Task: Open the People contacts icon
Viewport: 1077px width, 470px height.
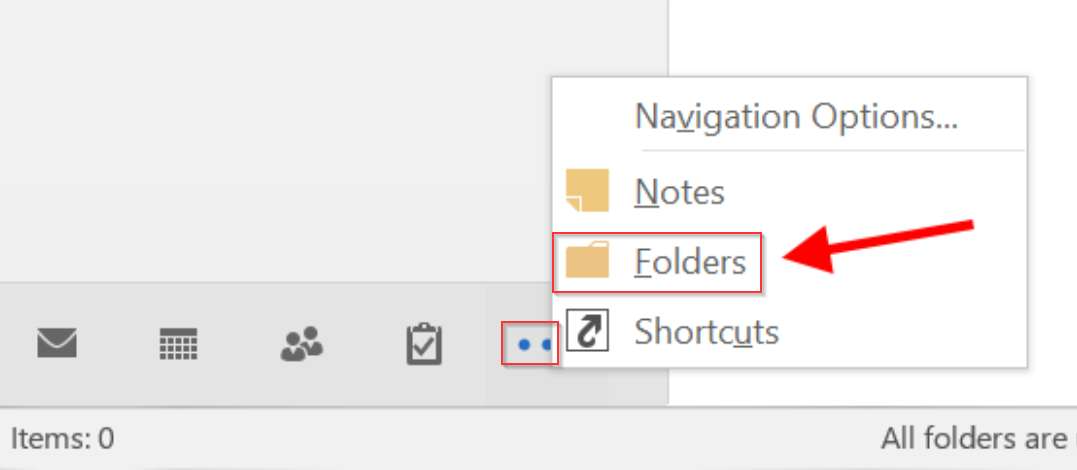Action: (x=302, y=344)
